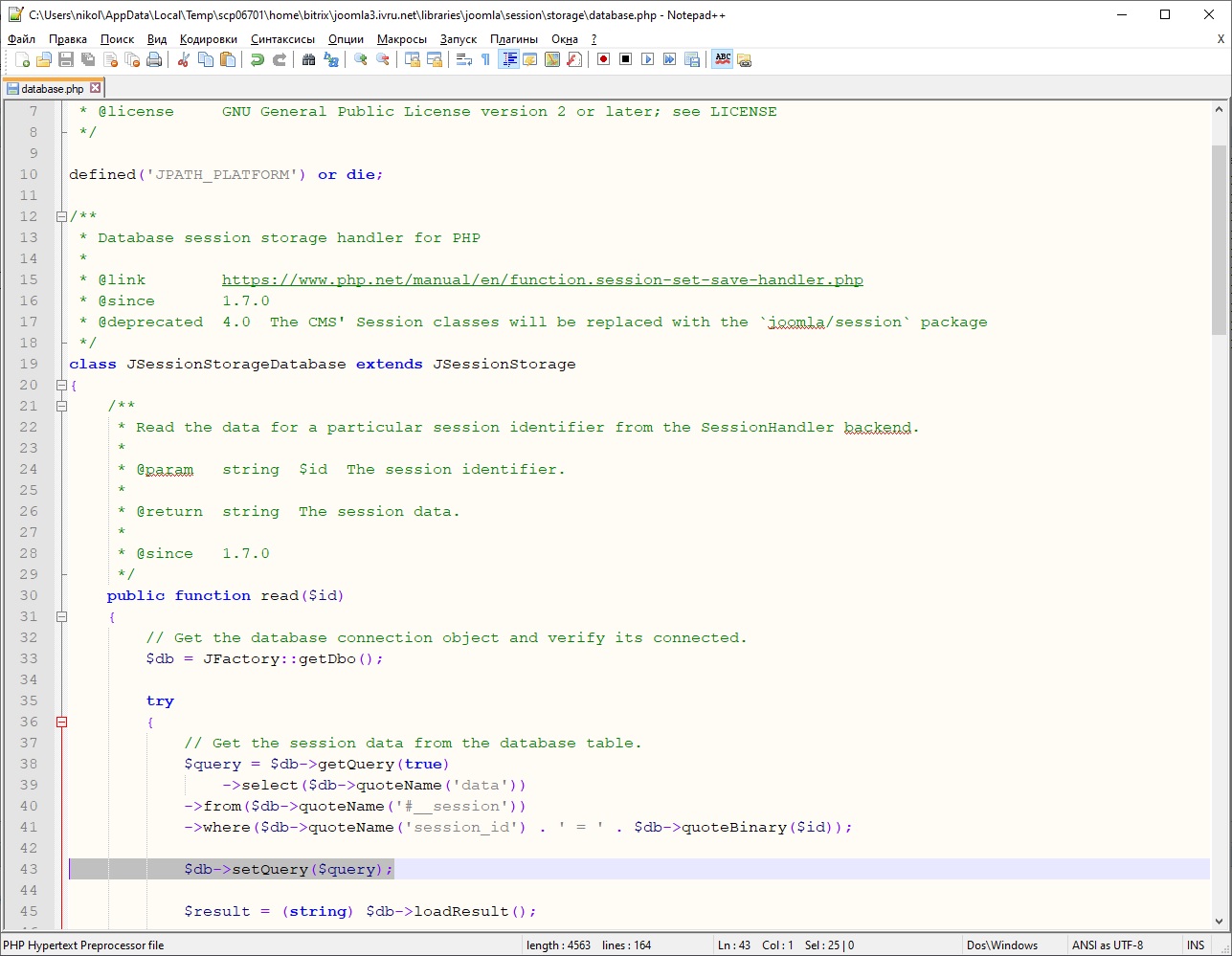Click 'length : 4563' status bar text
This screenshot has height=956, width=1232.
point(559,945)
